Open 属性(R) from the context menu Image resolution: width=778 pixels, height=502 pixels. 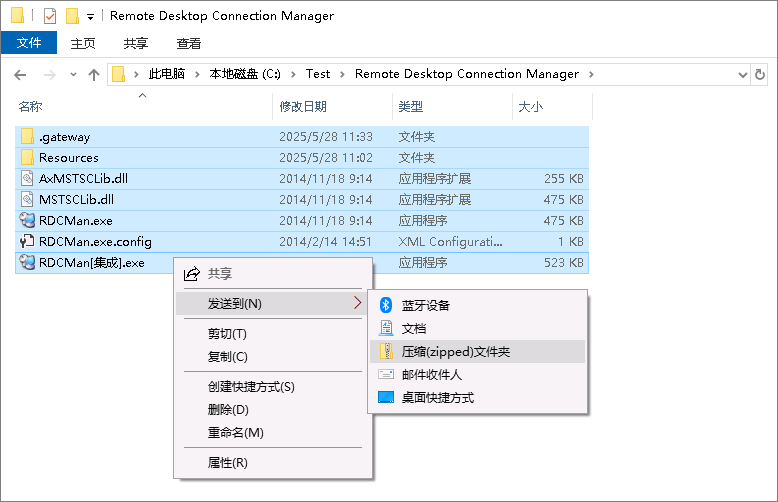[273, 463]
